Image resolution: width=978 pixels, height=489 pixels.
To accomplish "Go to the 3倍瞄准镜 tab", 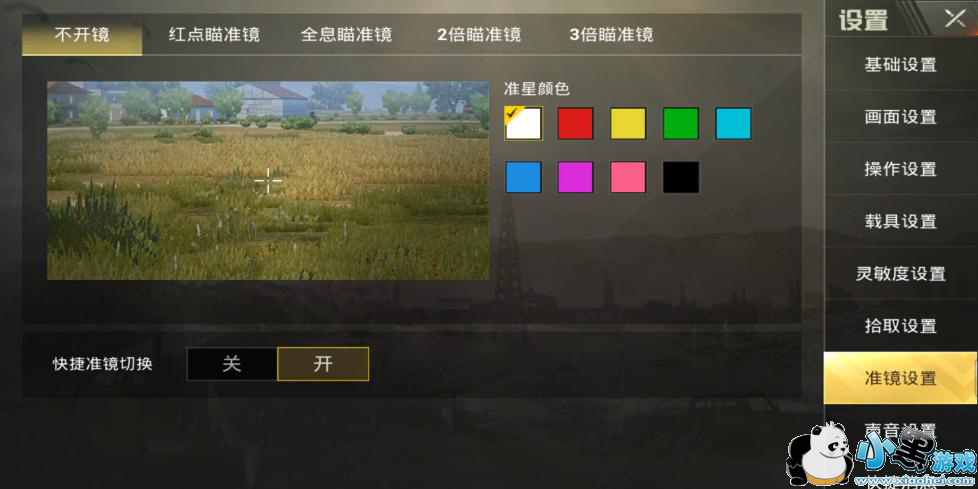I will pyautogui.click(x=611, y=34).
